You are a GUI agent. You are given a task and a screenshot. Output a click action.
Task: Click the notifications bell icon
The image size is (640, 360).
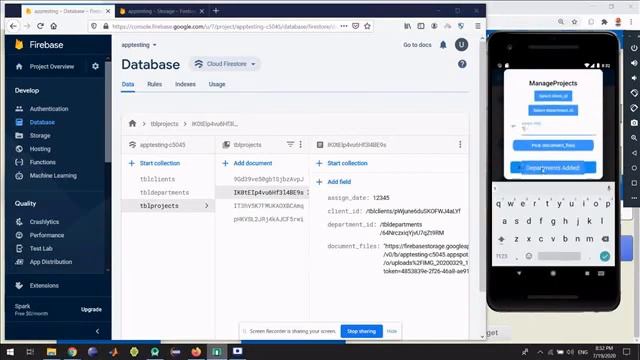coord(443,45)
